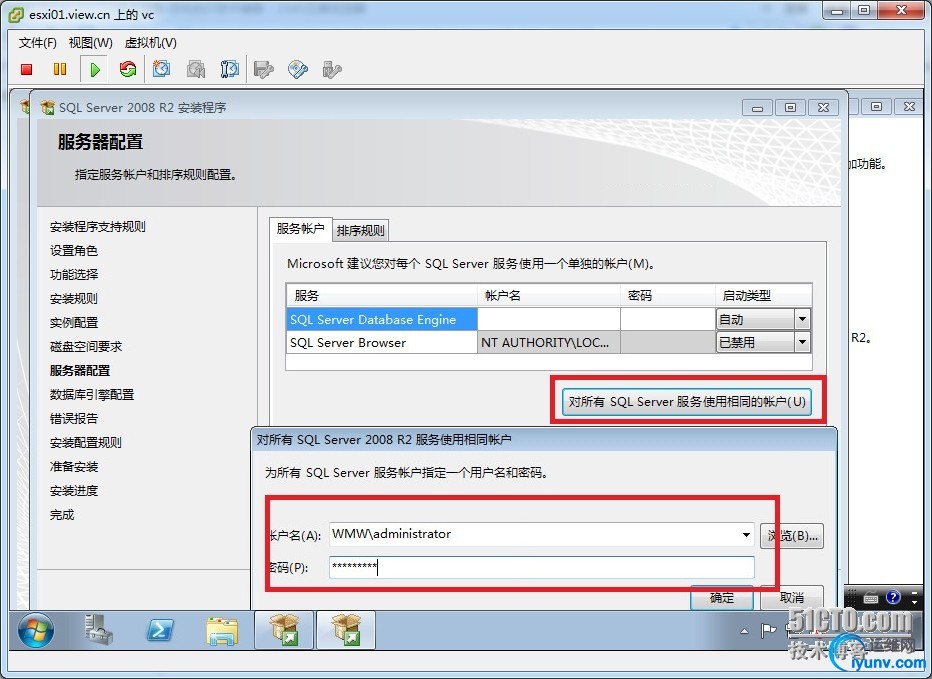Click SQL Server Database Engine account name cell

coord(549,319)
